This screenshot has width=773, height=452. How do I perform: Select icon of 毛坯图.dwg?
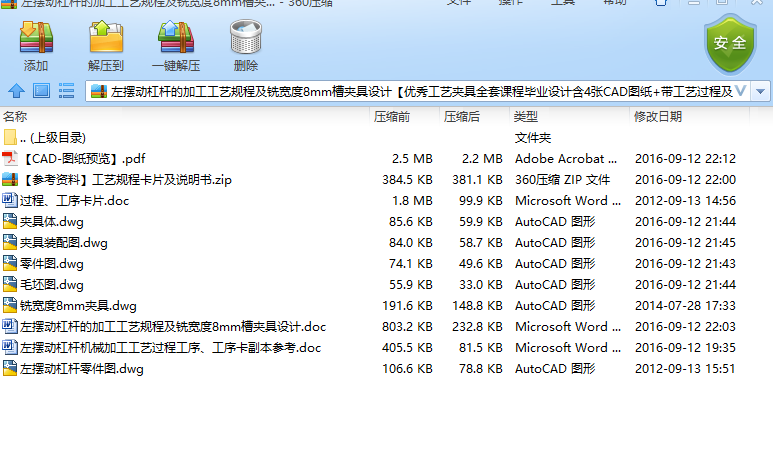pyautogui.click(x=10, y=284)
